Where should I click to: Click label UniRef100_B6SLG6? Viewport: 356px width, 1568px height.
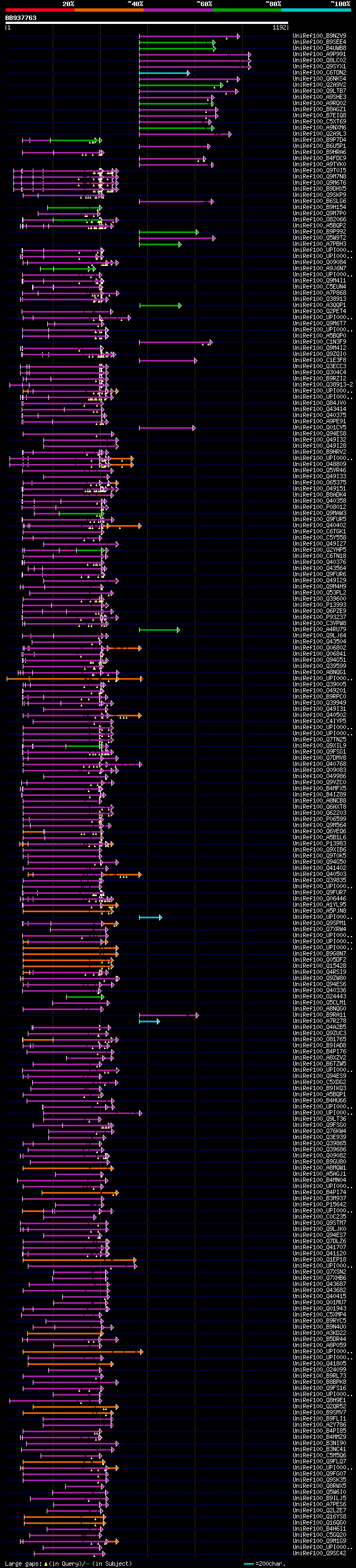pos(319,201)
